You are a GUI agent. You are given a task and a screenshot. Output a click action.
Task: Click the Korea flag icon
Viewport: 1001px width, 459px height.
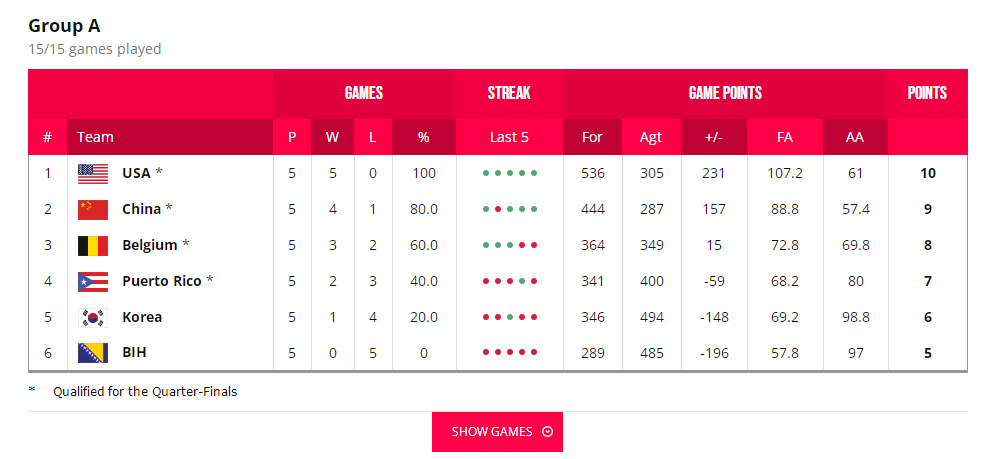[93, 317]
